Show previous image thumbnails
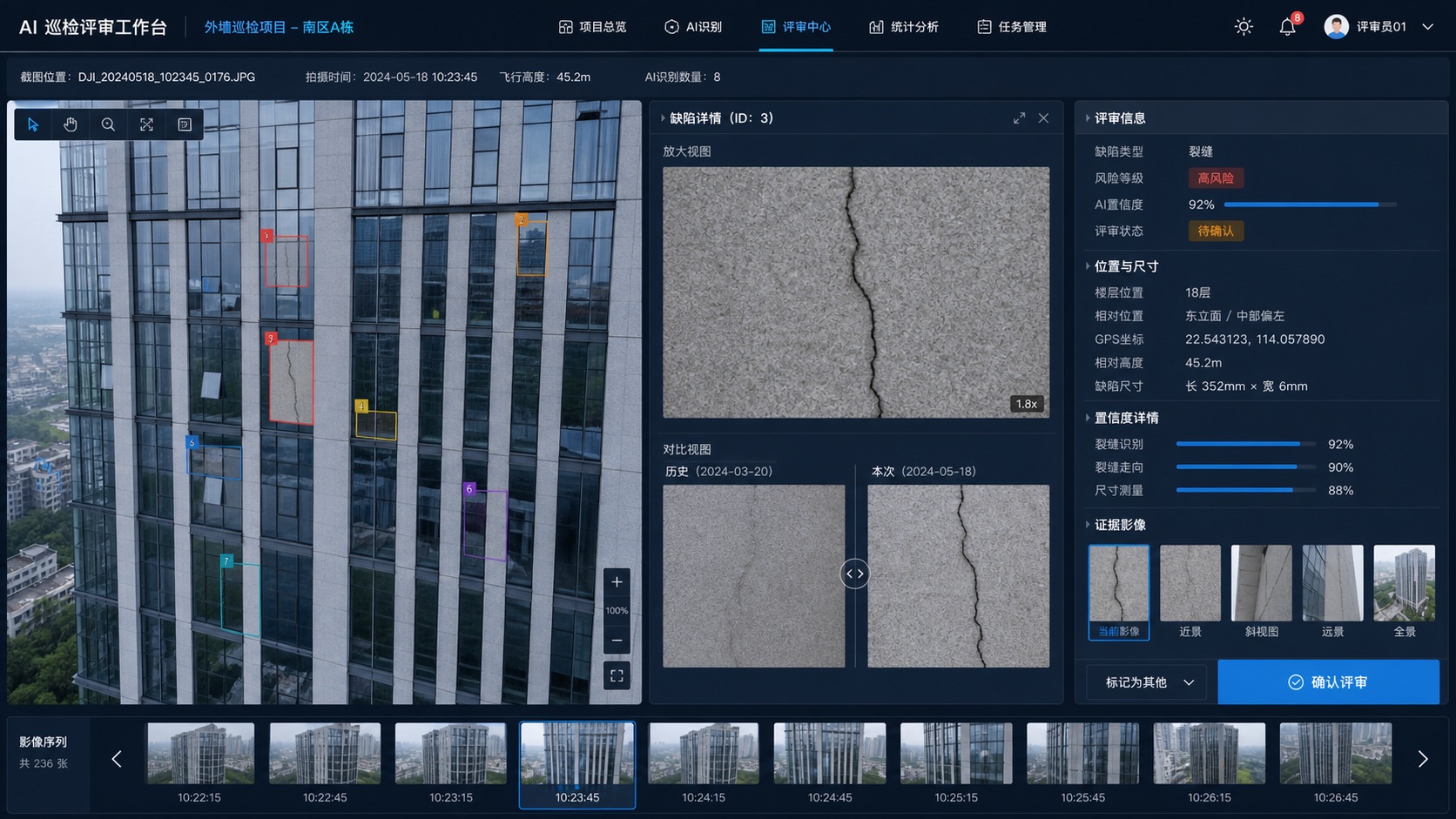This screenshot has height=819, width=1456. (117, 759)
